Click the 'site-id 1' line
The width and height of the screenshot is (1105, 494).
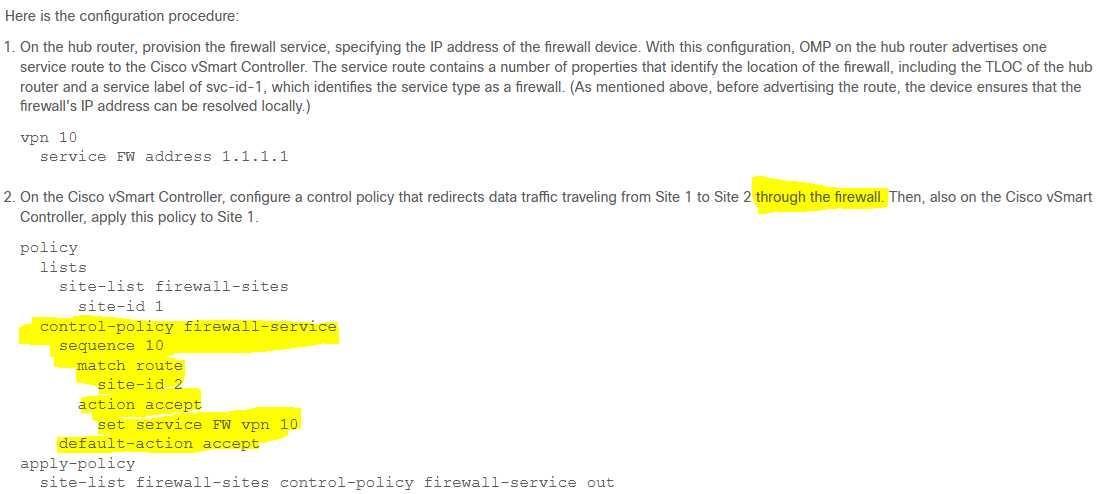click(x=121, y=307)
